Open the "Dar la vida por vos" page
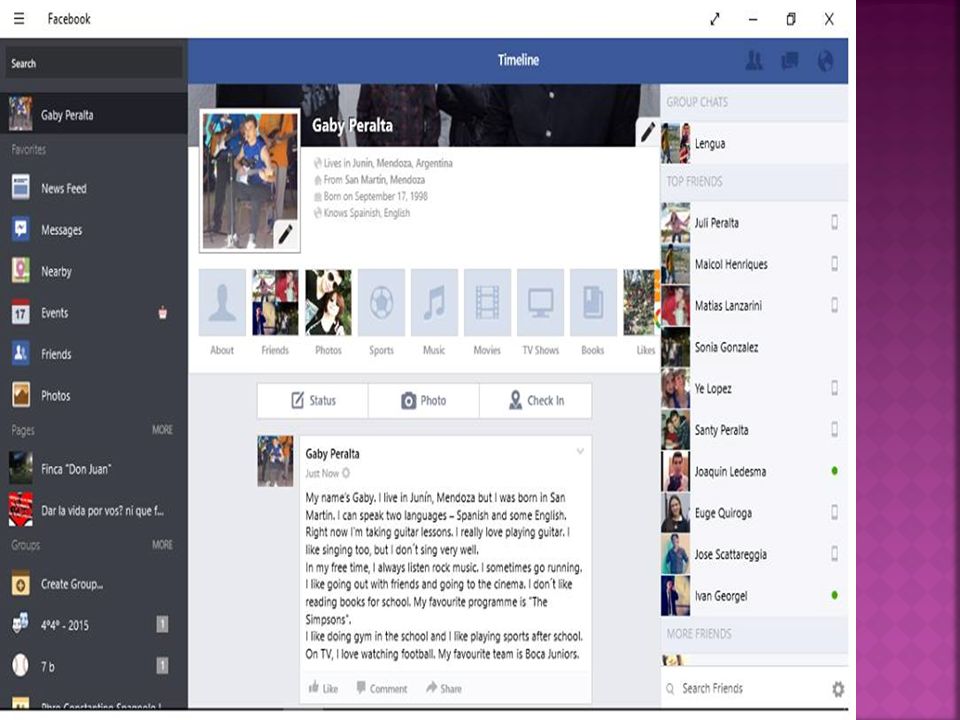The height and width of the screenshot is (720, 960). click(x=94, y=510)
